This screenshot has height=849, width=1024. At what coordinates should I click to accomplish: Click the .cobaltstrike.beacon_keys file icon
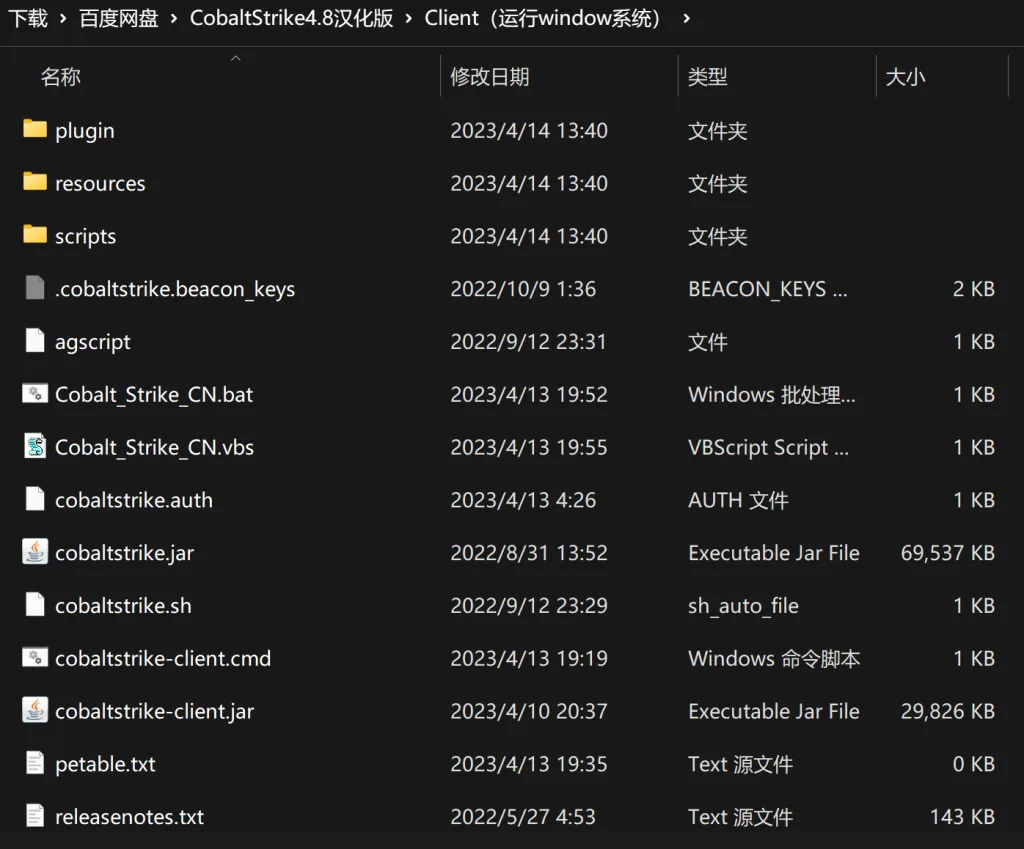pos(35,287)
